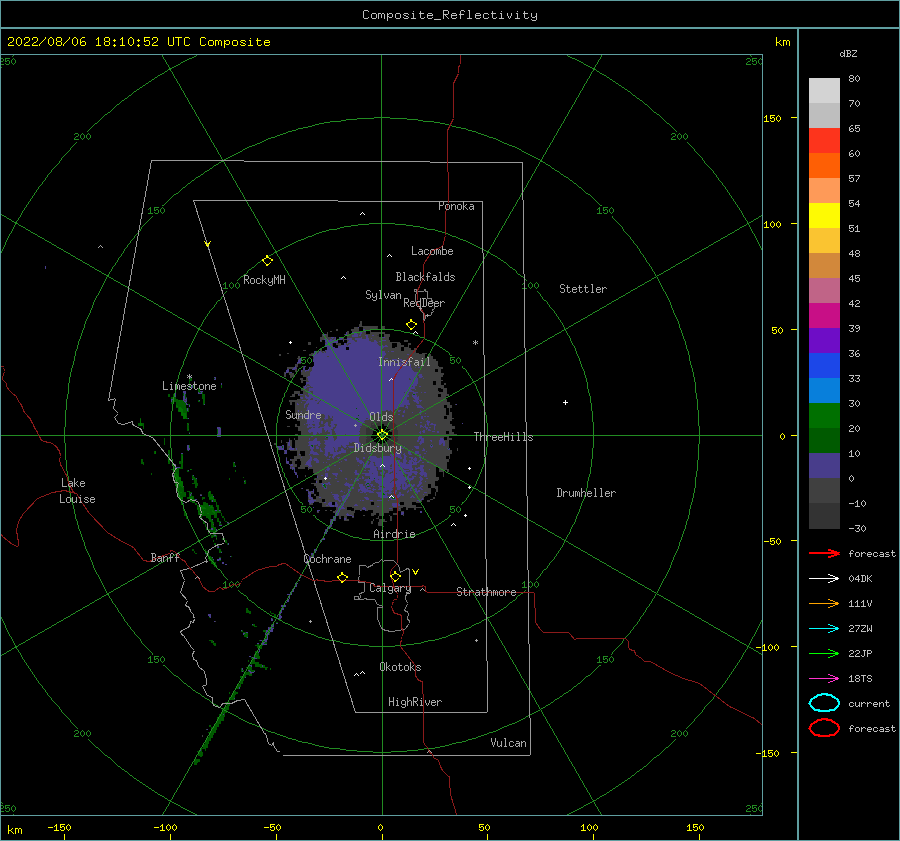The image size is (900, 841).
Task: Click the yellow diamond marker near Cochrane
Action: point(343,577)
